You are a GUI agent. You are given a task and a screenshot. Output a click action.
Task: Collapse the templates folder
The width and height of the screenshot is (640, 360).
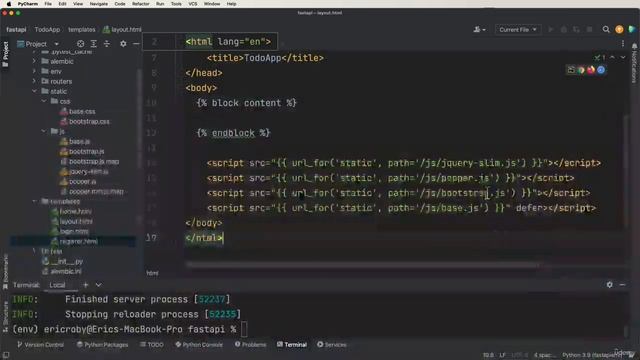click(34, 201)
